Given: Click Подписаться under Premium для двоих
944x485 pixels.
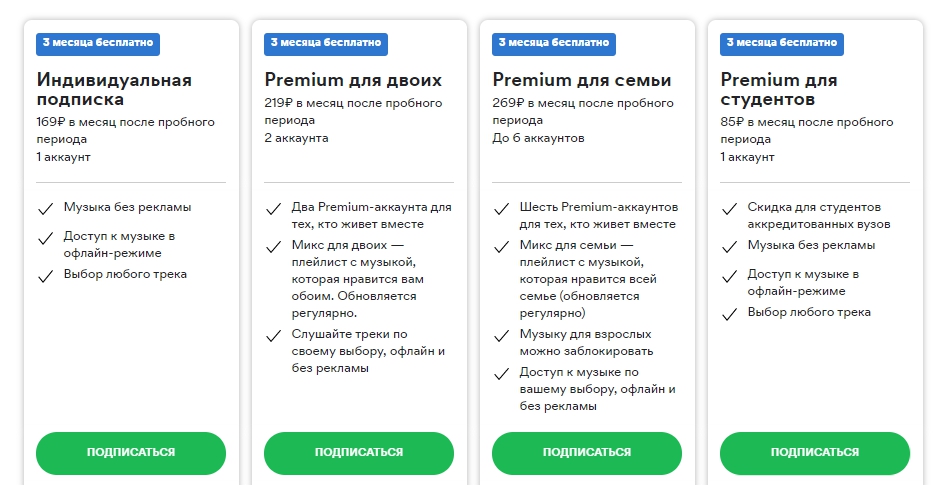Looking at the screenshot, I should (359, 453).
